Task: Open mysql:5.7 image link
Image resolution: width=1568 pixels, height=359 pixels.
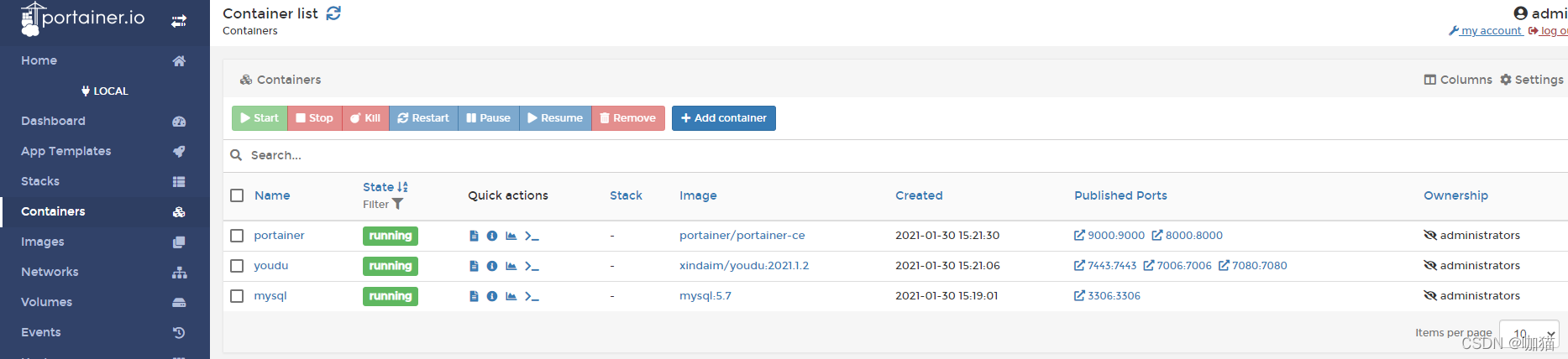Action: [x=705, y=296]
